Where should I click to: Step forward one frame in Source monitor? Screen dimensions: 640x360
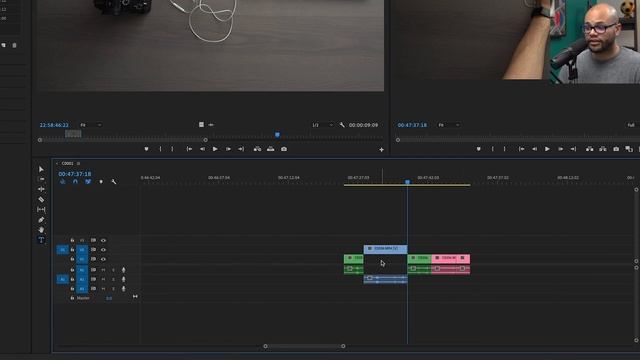click(x=228, y=149)
